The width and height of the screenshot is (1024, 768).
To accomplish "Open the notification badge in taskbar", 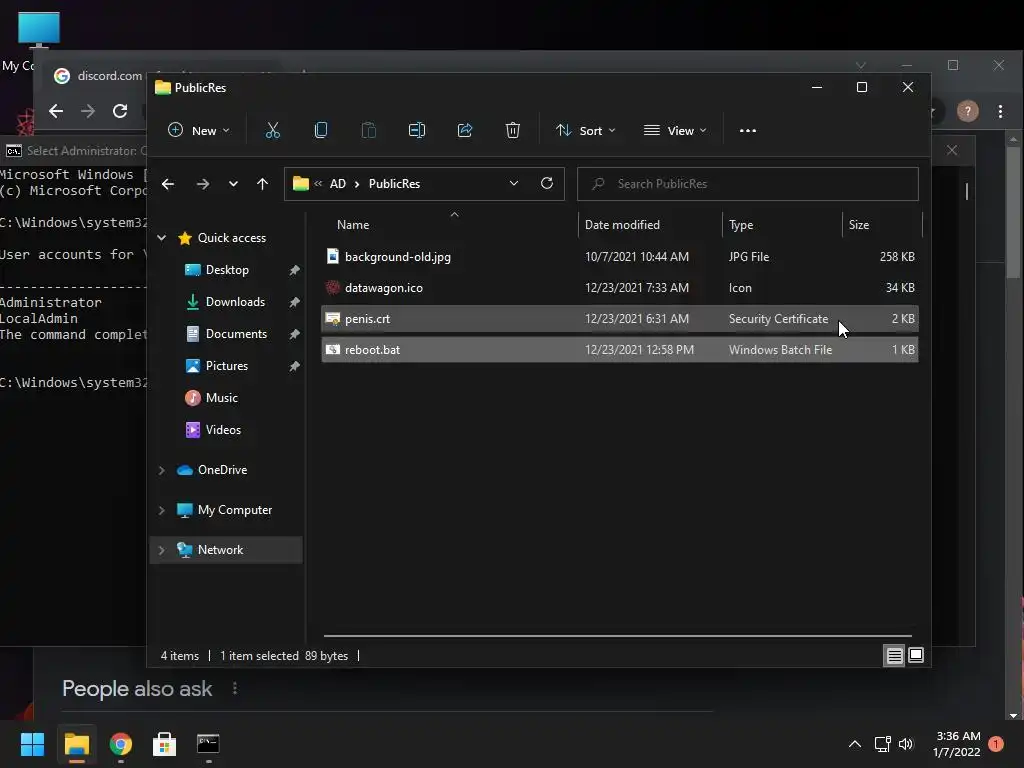I will [996, 744].
